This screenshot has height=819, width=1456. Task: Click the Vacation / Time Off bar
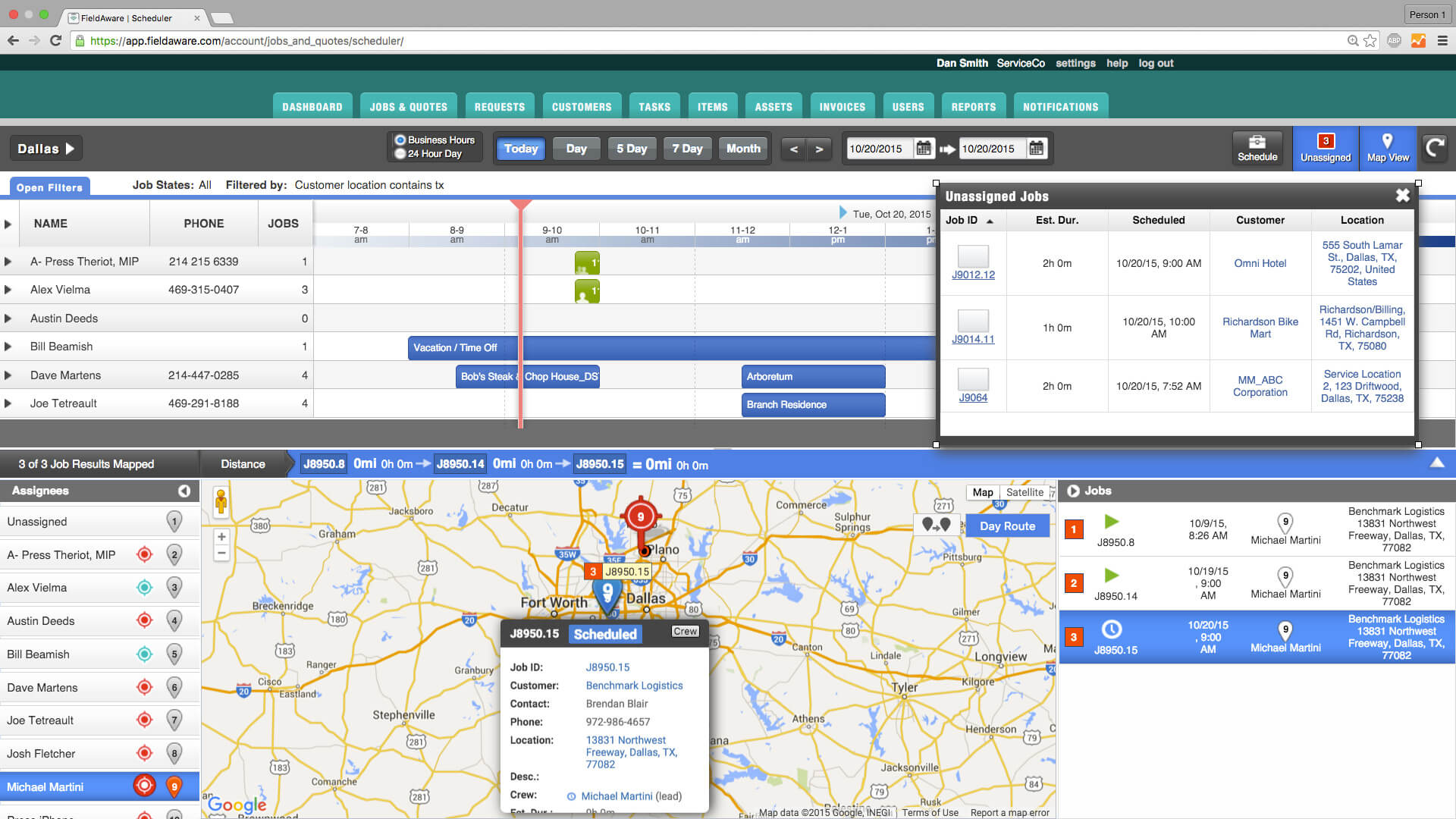click(671, 347)
